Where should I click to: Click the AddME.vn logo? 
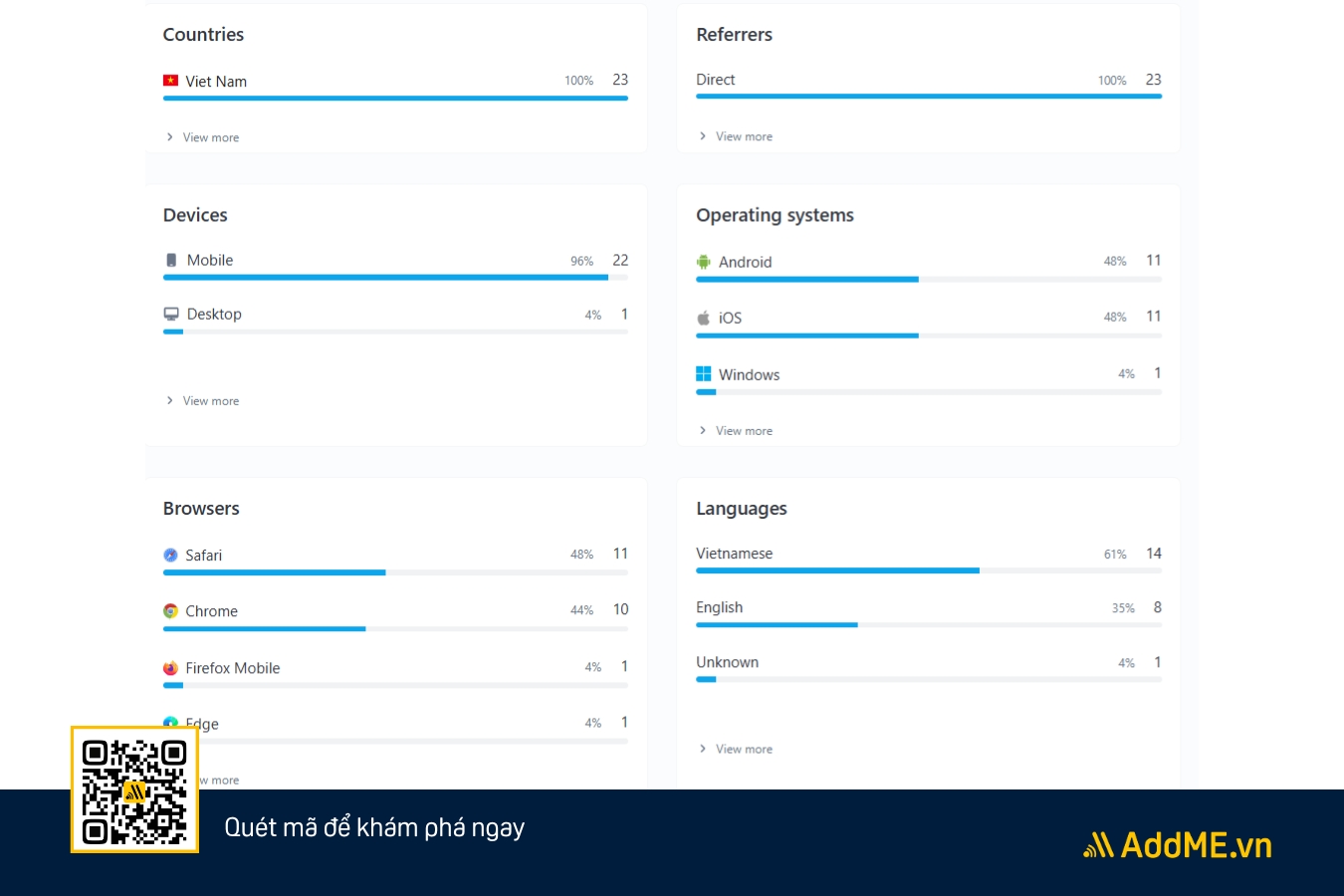(x=1178, y=845)
